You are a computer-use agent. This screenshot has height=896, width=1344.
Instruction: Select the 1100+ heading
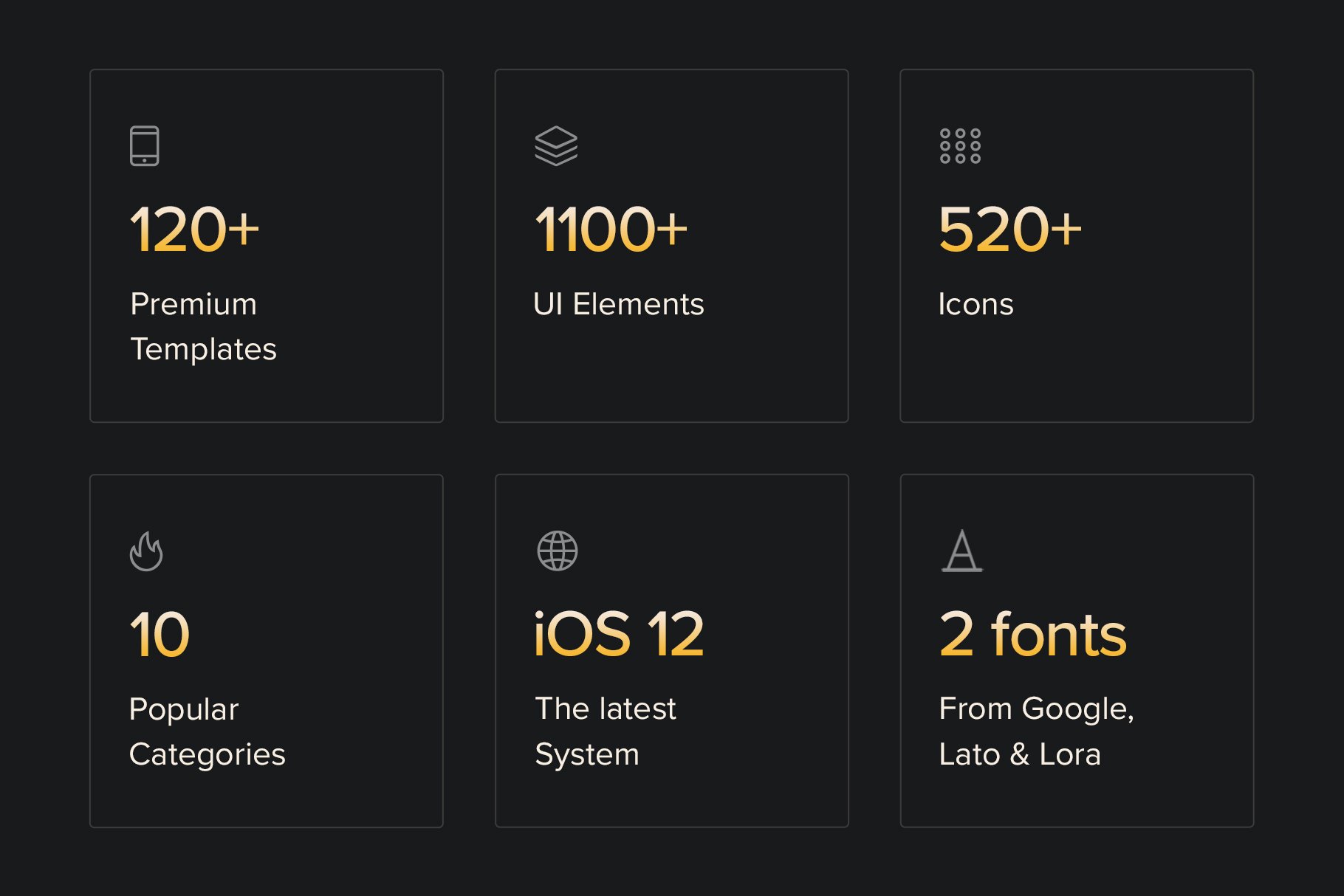coord(611,230)
